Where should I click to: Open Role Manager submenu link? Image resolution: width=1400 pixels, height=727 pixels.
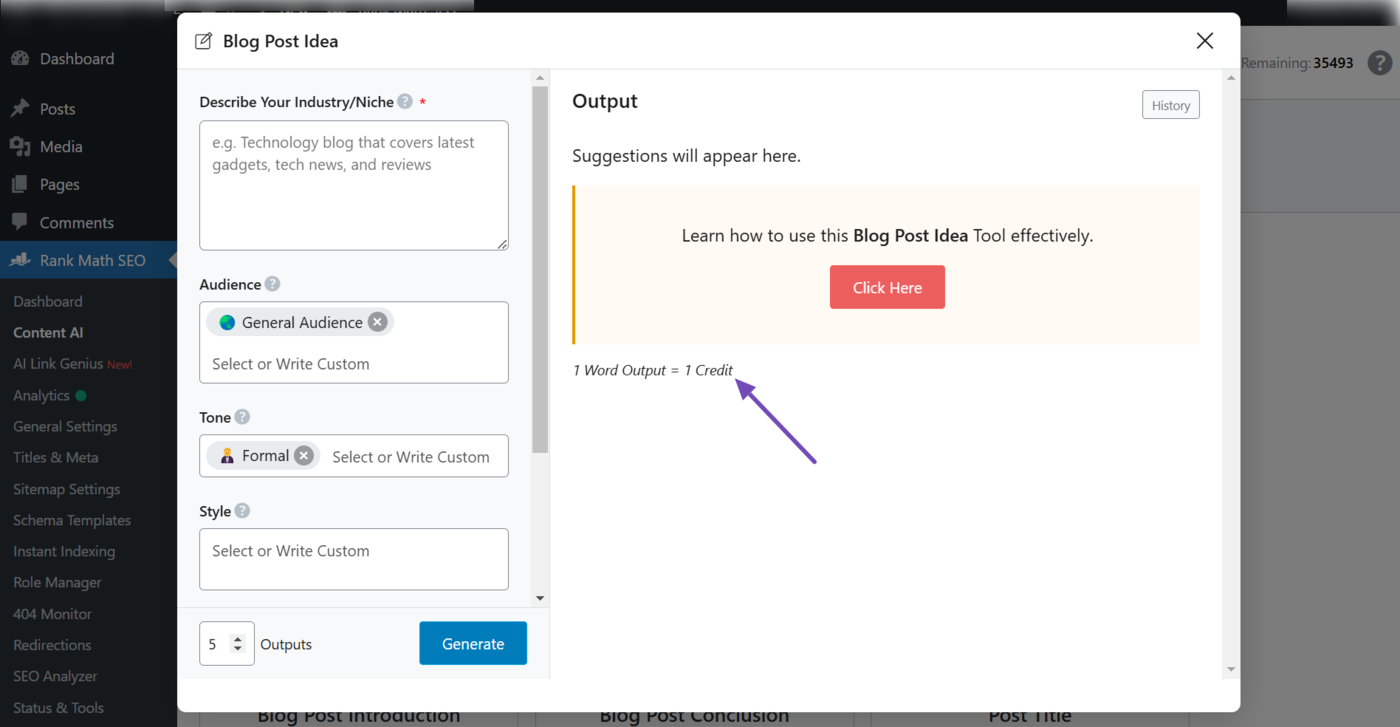(57, 582)
